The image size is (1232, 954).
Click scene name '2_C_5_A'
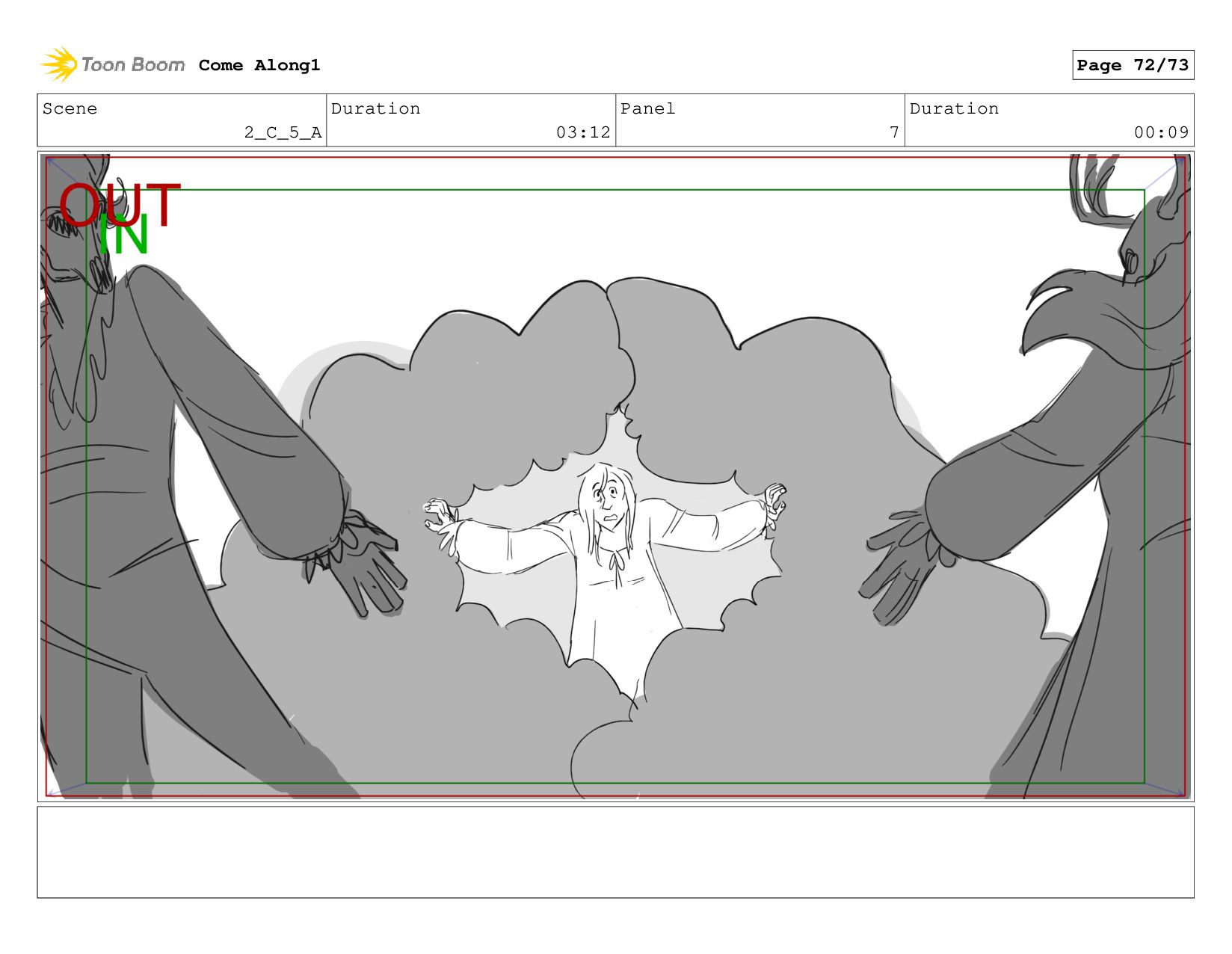(x=283, y=132)
